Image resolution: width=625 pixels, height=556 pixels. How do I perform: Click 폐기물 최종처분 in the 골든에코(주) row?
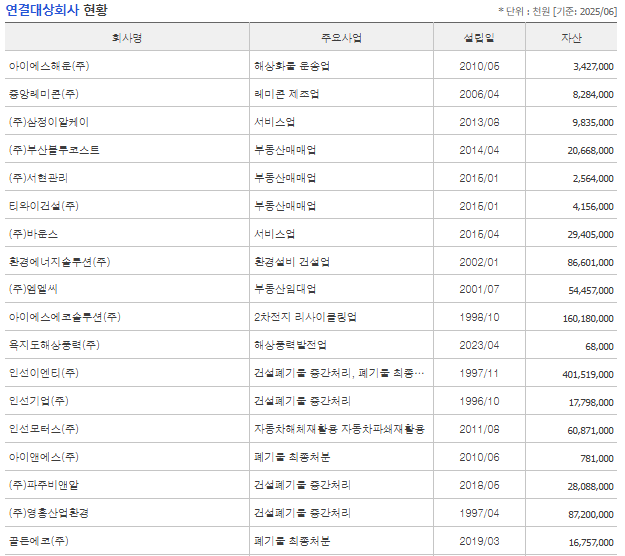click(292, 541)
